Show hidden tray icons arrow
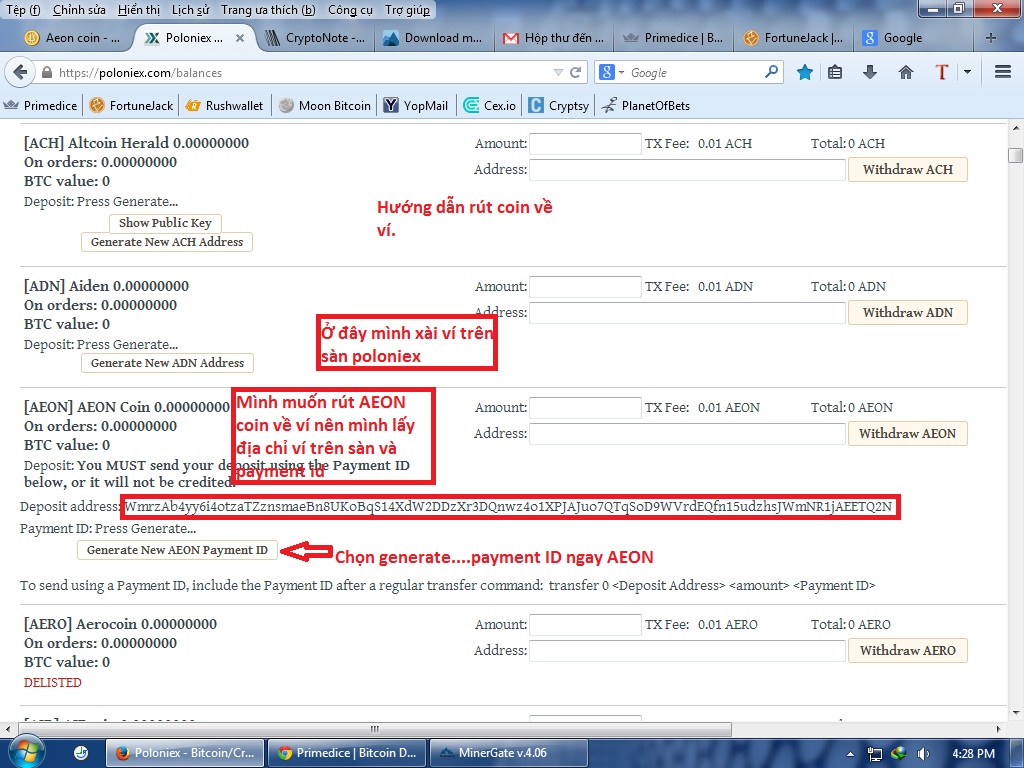The width and height of the screenshot is (1024, 768). 850,754
